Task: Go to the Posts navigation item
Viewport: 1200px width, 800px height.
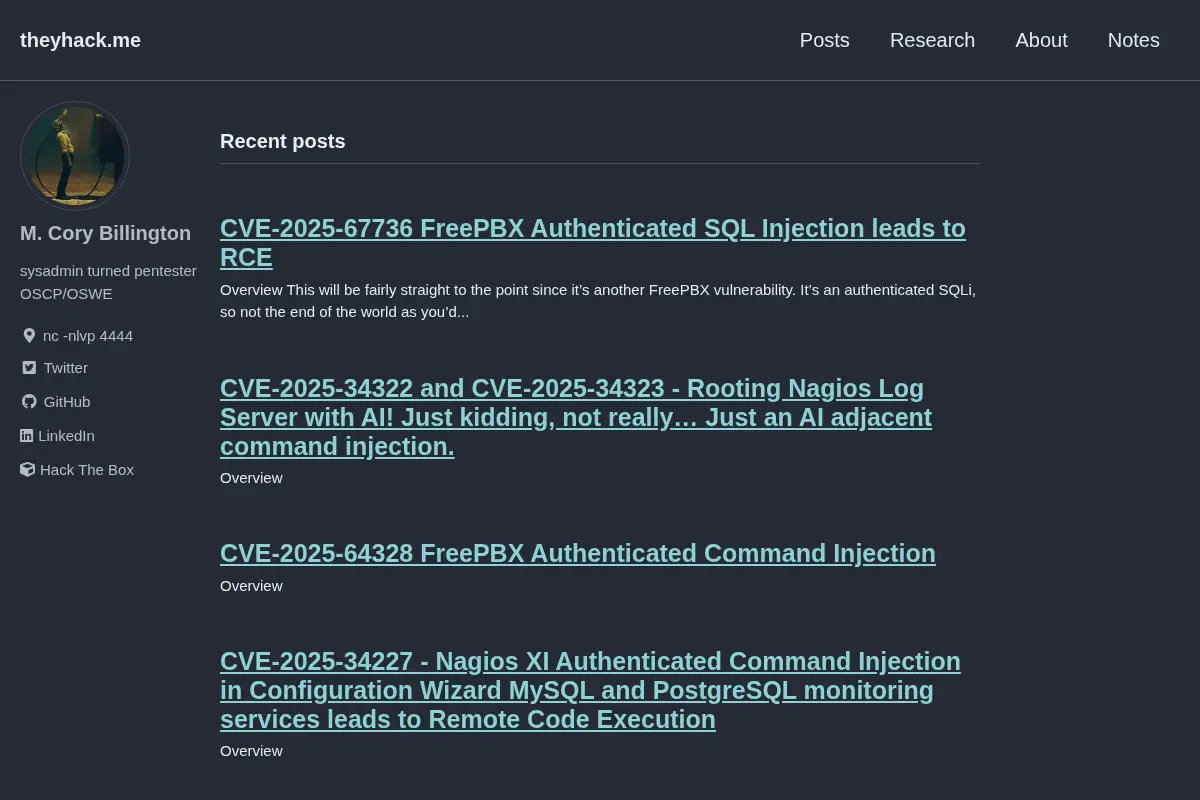Action: [825, 40]
